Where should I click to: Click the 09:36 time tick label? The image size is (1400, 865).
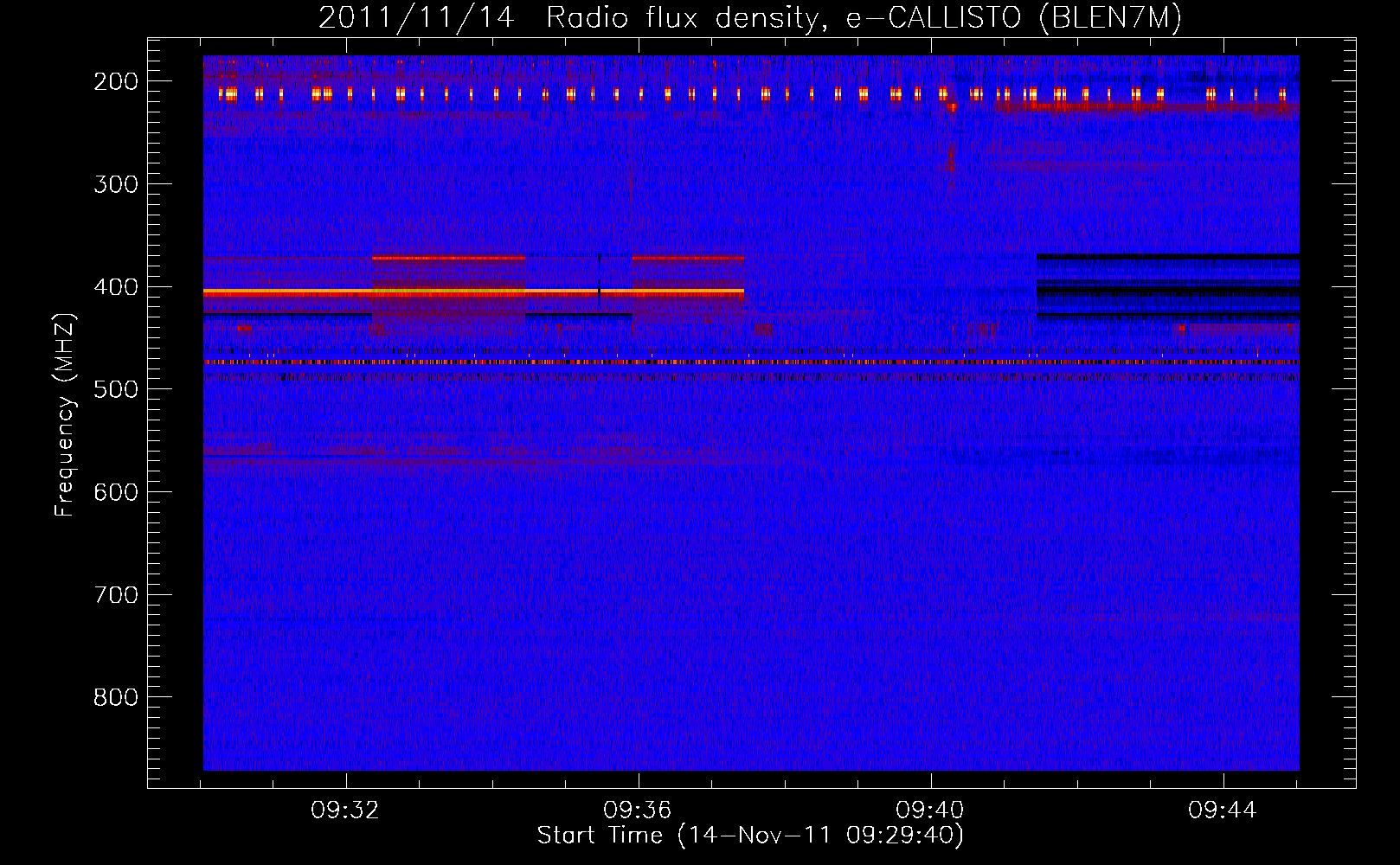pyautogui.click(x=638, y=811)
